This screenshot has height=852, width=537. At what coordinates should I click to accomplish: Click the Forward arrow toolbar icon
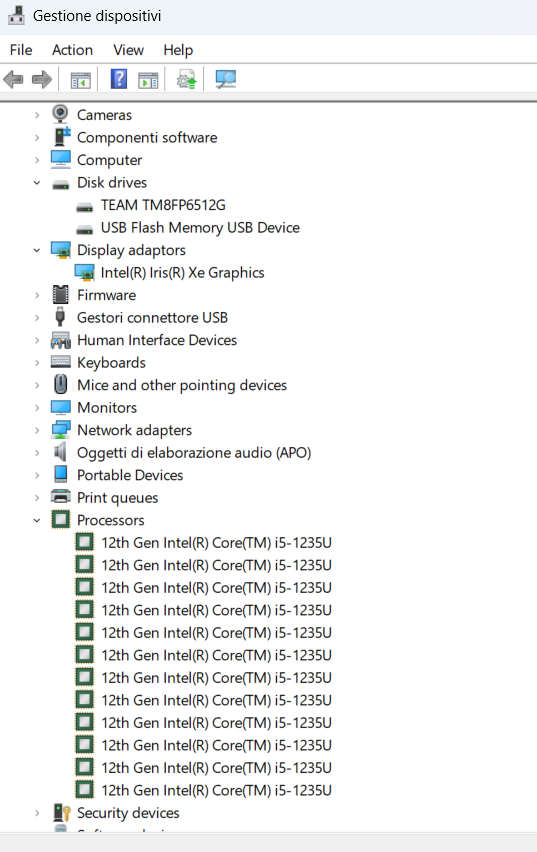42,80
